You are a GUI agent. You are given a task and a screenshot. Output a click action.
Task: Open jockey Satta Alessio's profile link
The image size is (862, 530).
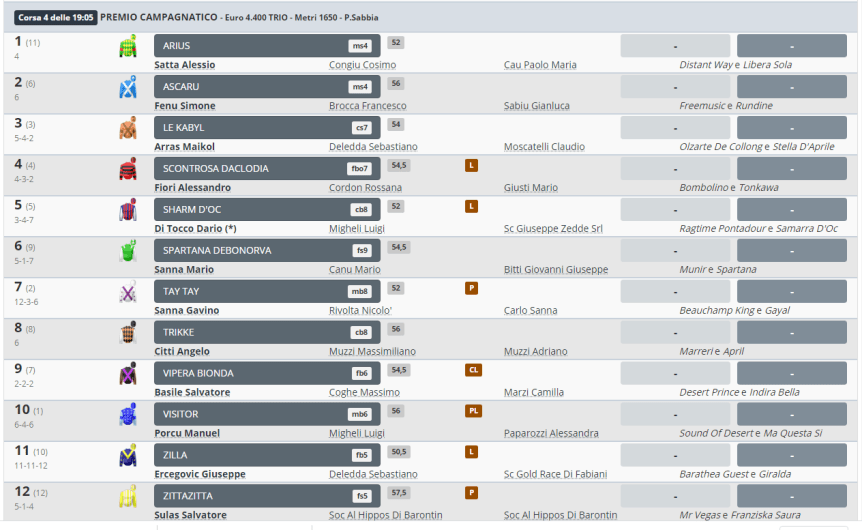[x=185, y=65]
